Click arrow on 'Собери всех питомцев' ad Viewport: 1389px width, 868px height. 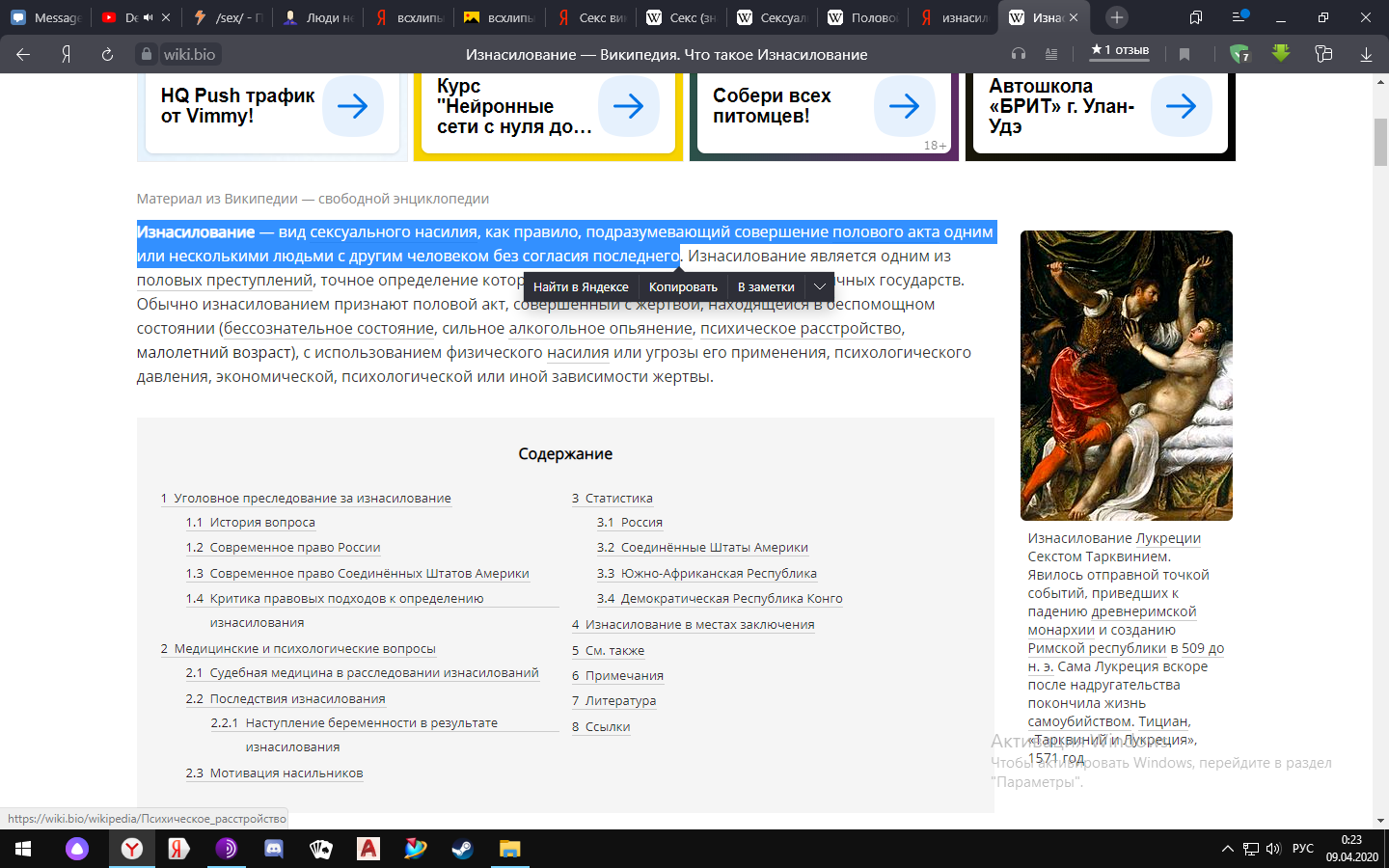tap(904, 106)
